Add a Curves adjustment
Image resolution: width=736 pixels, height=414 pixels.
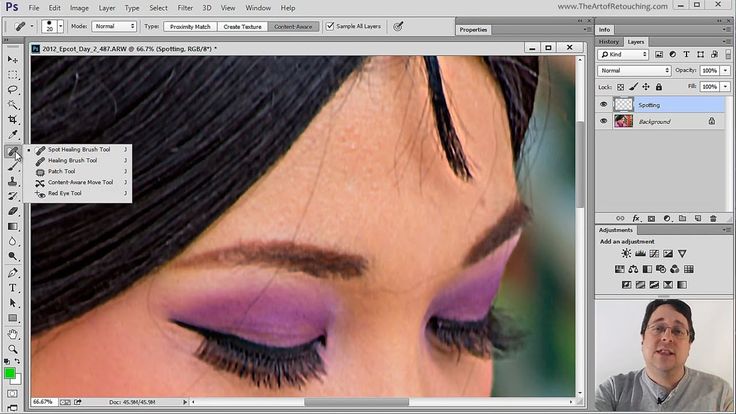(654, 253)
